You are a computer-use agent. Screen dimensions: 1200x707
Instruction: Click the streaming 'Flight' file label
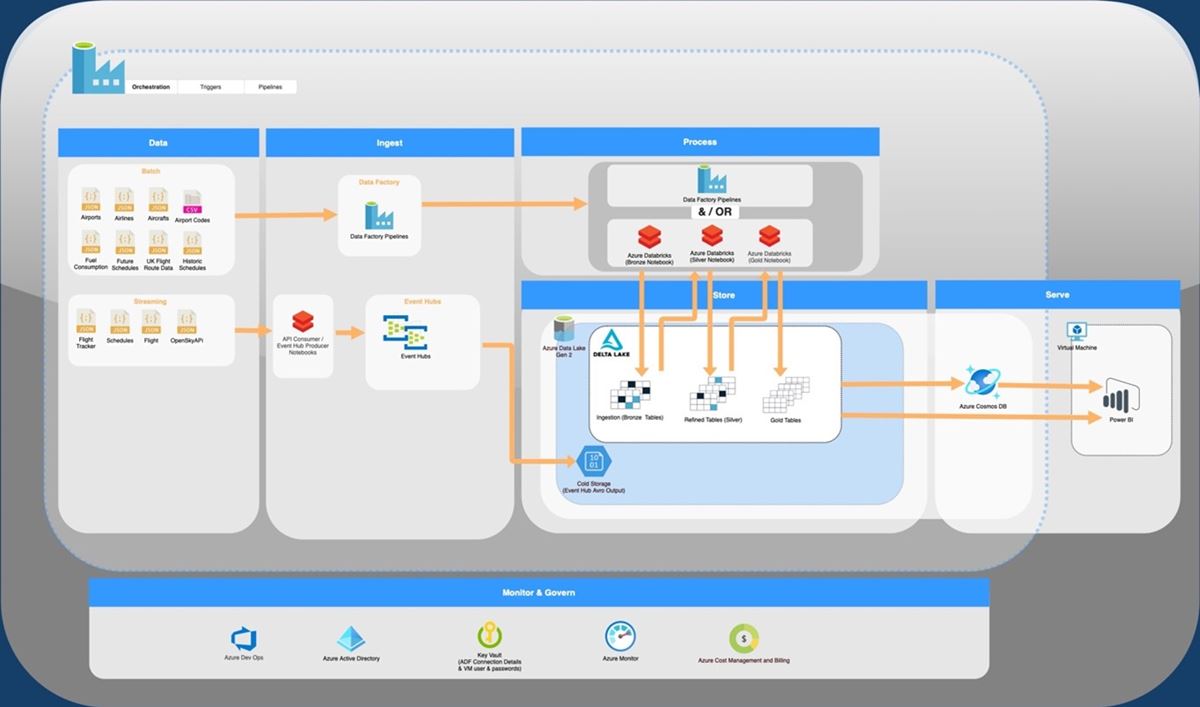(151, 340)
